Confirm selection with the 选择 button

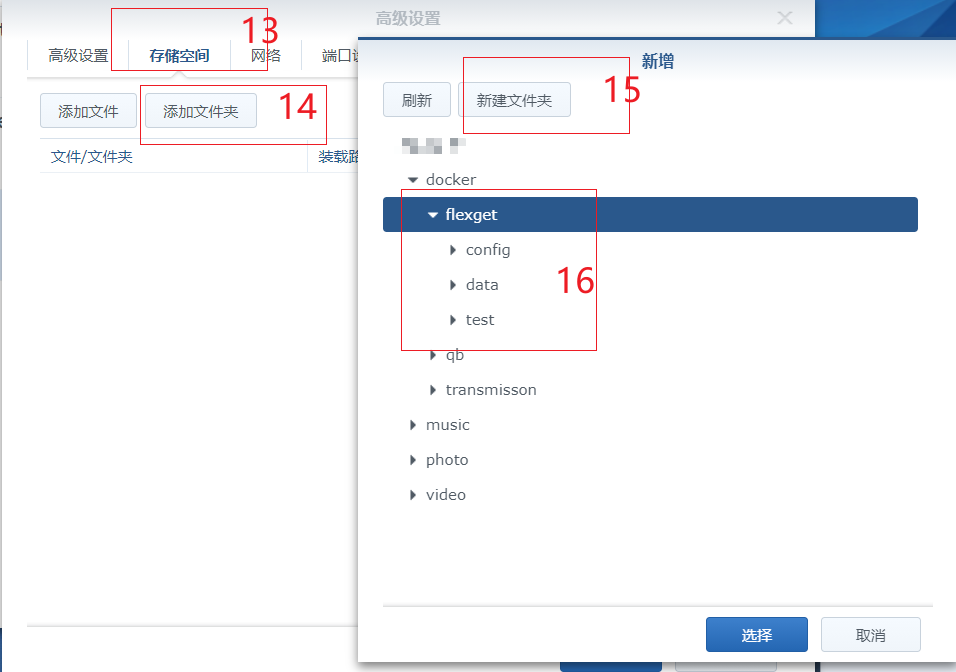pyautogui.click(x=757, y=634)
